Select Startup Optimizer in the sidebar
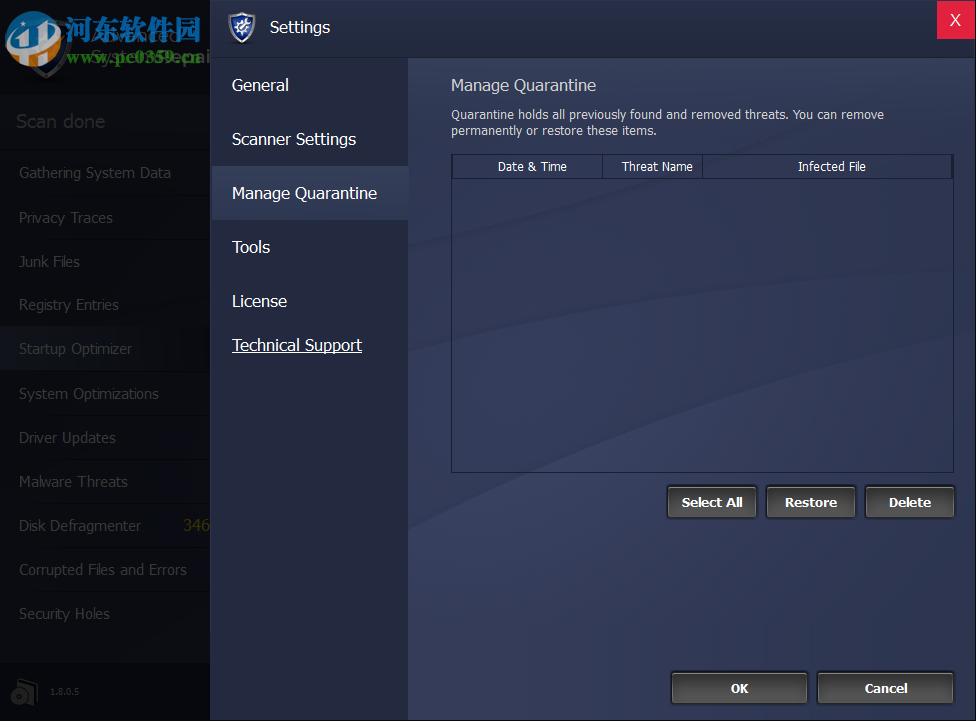 pos(75,349)
